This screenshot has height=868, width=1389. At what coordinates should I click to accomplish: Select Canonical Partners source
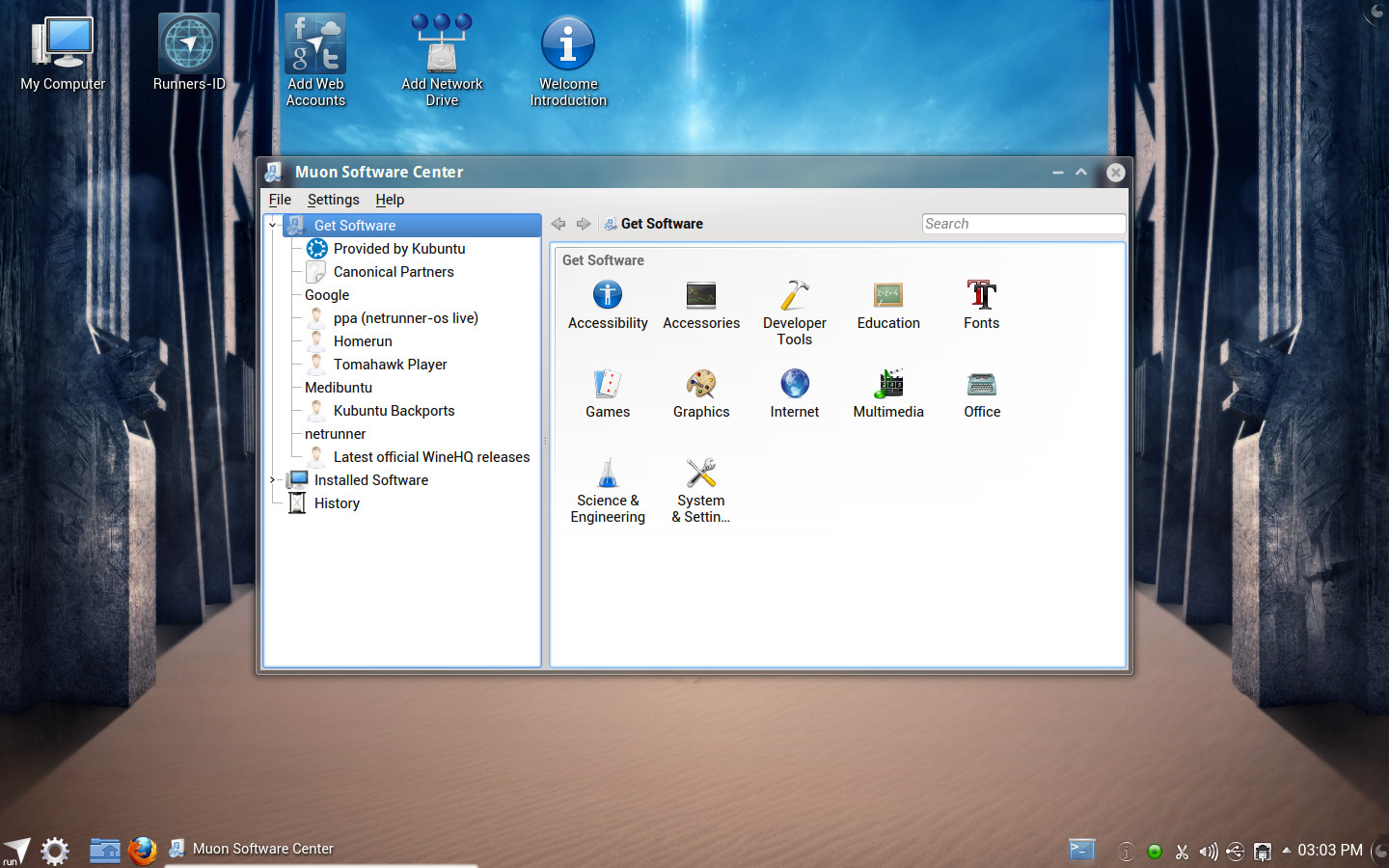394,271
